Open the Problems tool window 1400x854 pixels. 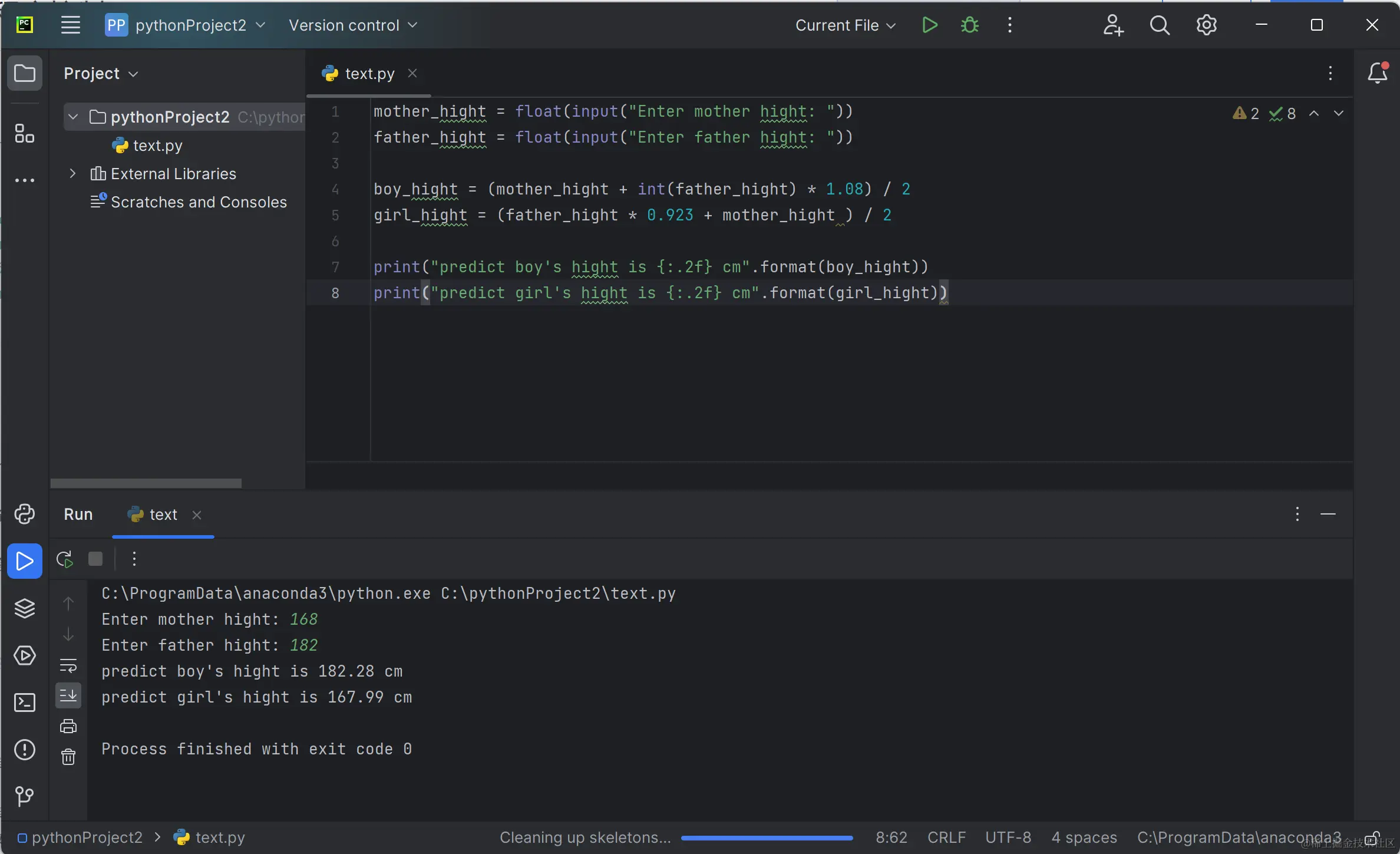pyautogui.click(x=24, y=750)
